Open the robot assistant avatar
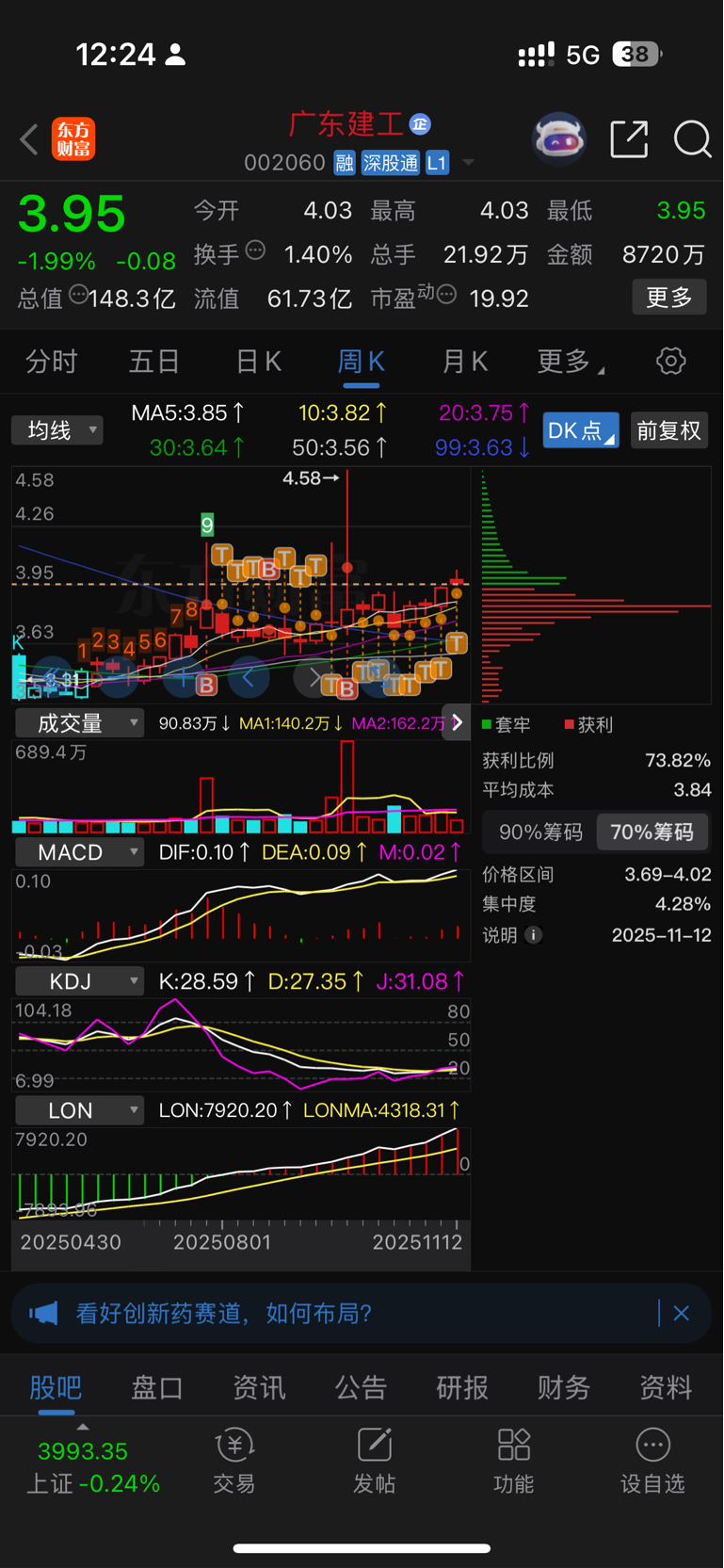724x1568 pixels. [559, 139]
